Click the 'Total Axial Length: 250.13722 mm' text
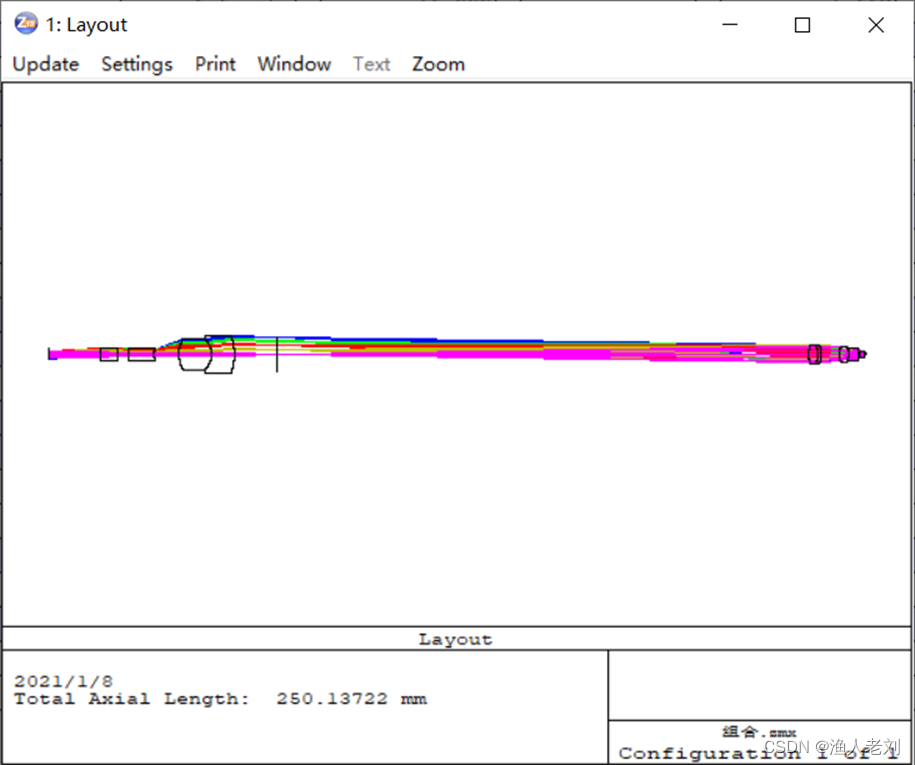This screenshot has width=915, height=765. click(221, 698)
